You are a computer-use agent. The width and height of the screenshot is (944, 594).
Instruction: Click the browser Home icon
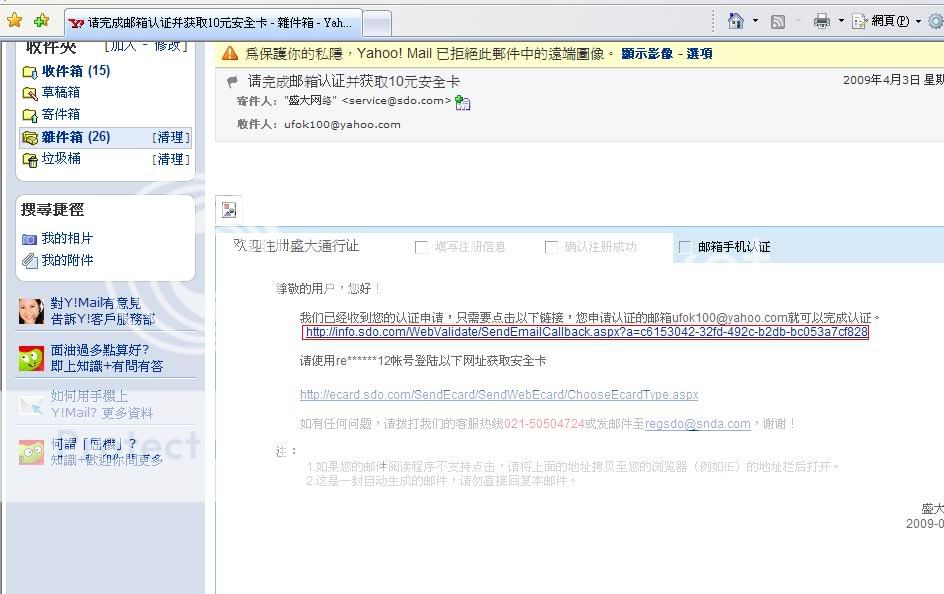(736, 21)
